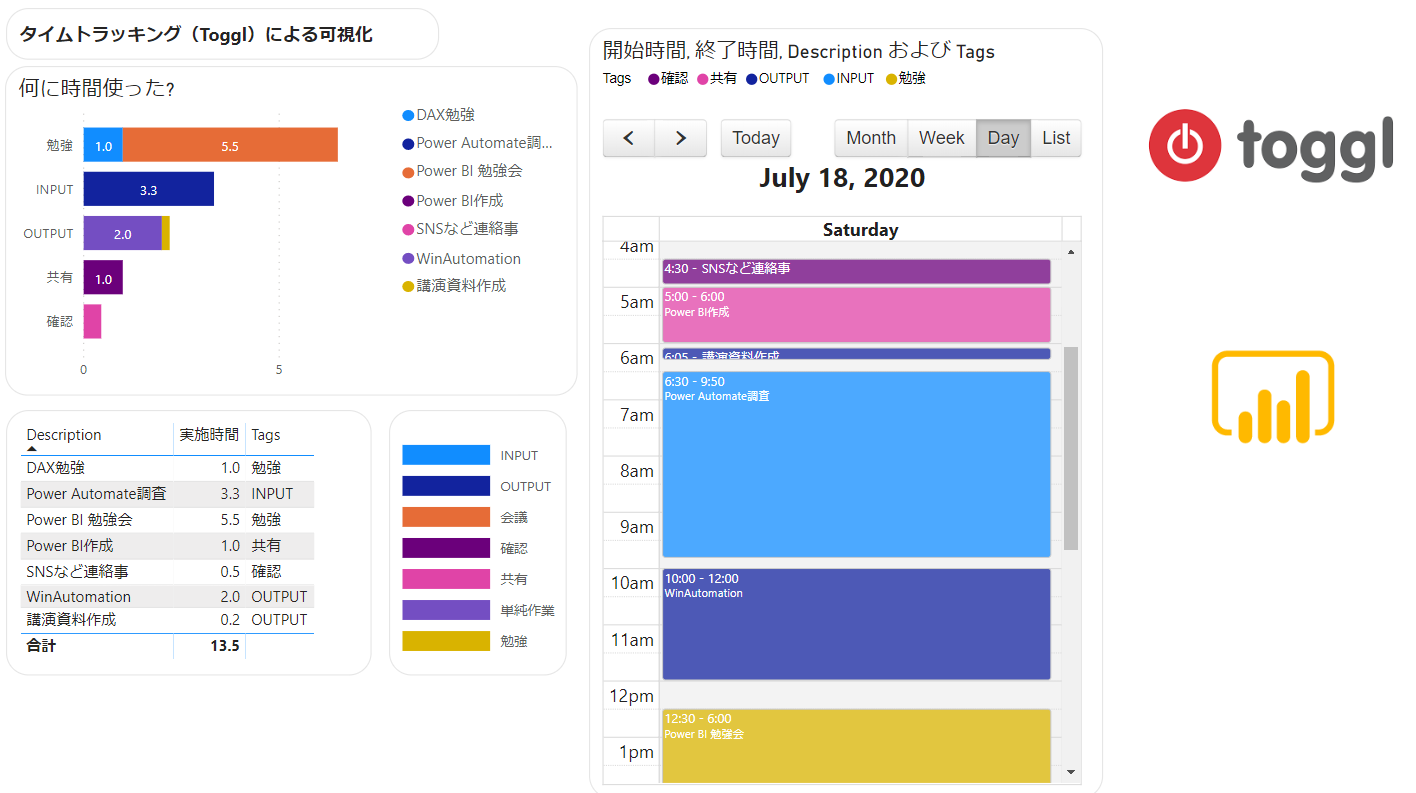Click the WinAutomation legend item in chart
Viewport: 1416px width, 793px height.
point(461,258)
